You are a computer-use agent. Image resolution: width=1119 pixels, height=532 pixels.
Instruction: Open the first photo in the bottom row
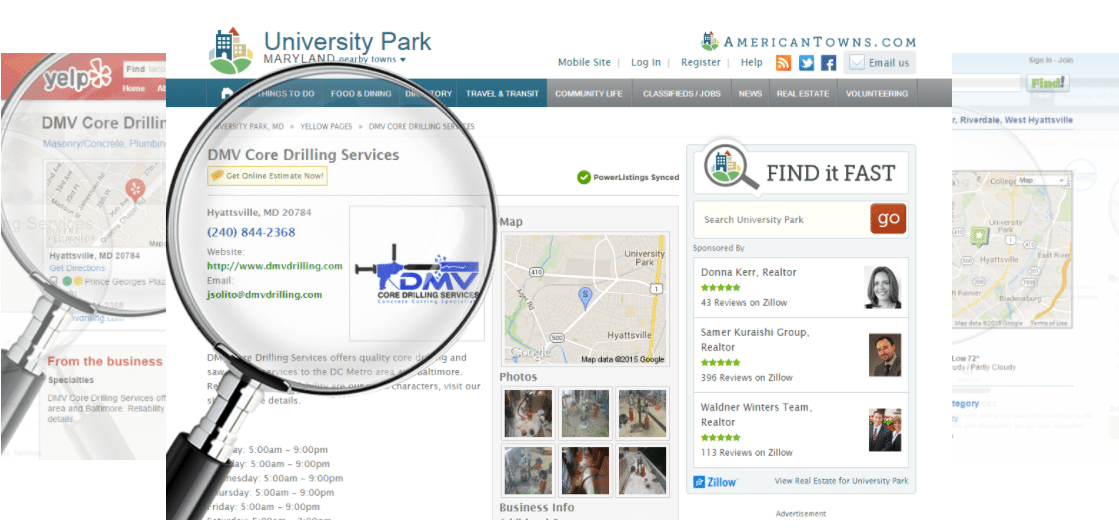pos(528,471)
